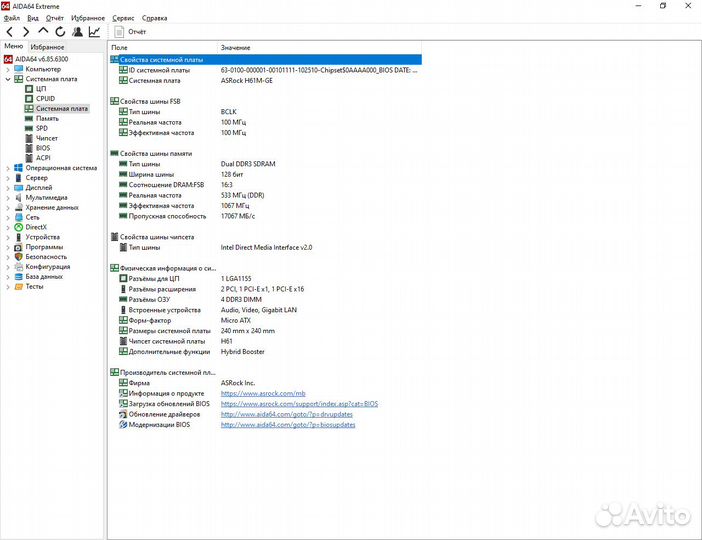The width and height of the screenshot is (702, 540).
Task: Open the Сервис menu
Action: point(123,18)
